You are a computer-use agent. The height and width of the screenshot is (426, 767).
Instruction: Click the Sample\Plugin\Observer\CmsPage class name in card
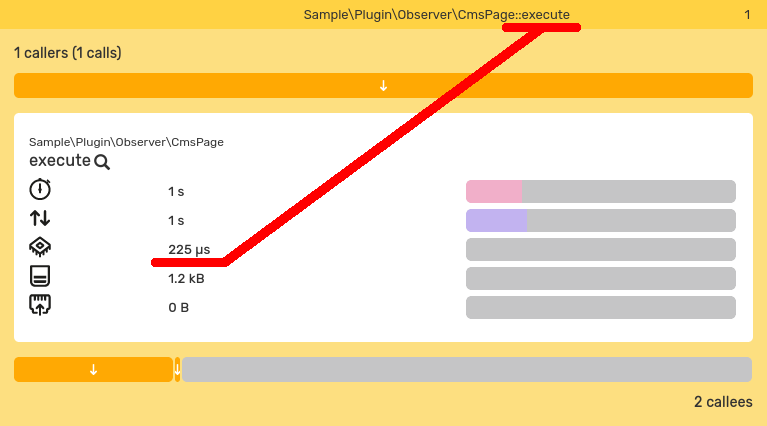(126, 142)
